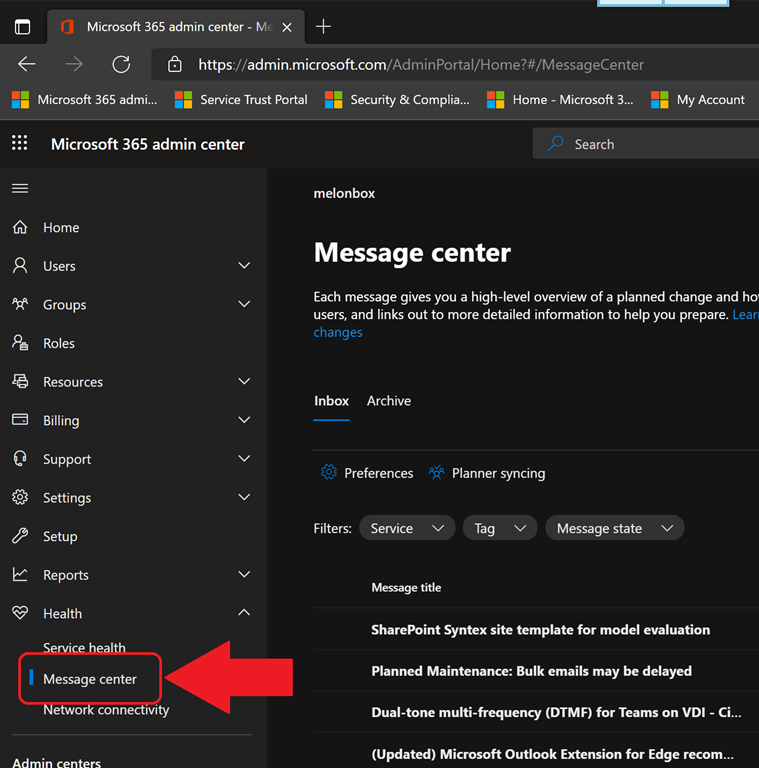Open the SharePoint Syntex site template message
This screenshot has height=768, width=759.
click(x=540, y=630)
